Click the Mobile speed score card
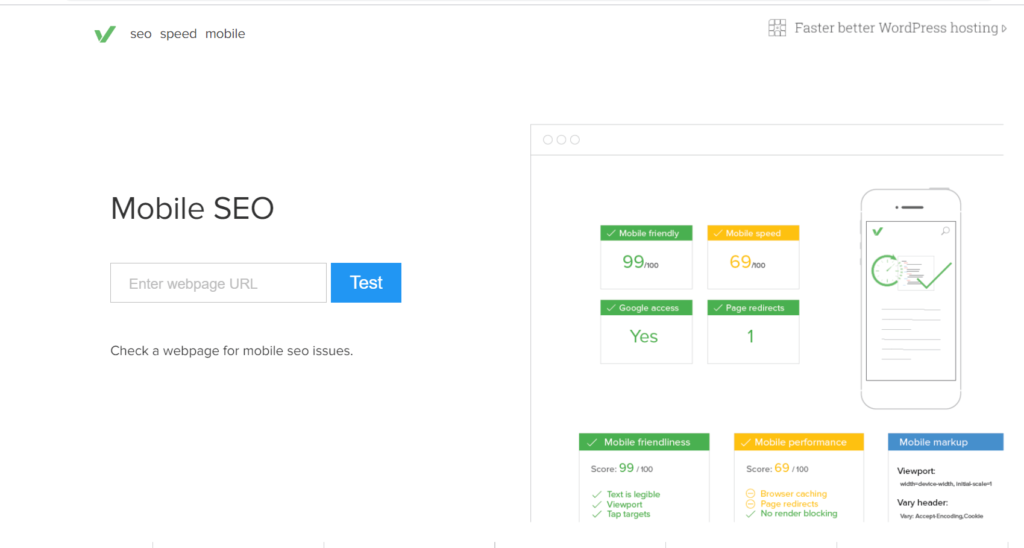Screen dimensions: 1024x548 pos(753,256)
